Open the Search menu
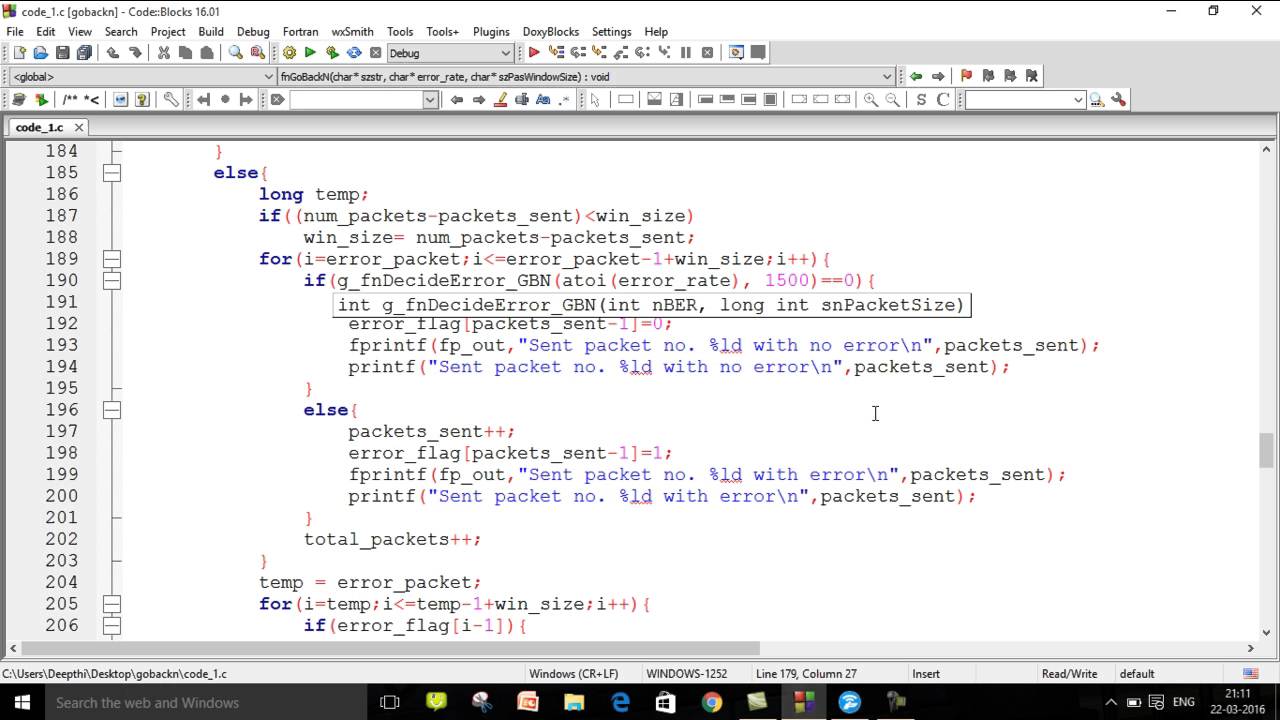Image resolution: width=1280 pixels, height=720 pixels. (121, 32)
